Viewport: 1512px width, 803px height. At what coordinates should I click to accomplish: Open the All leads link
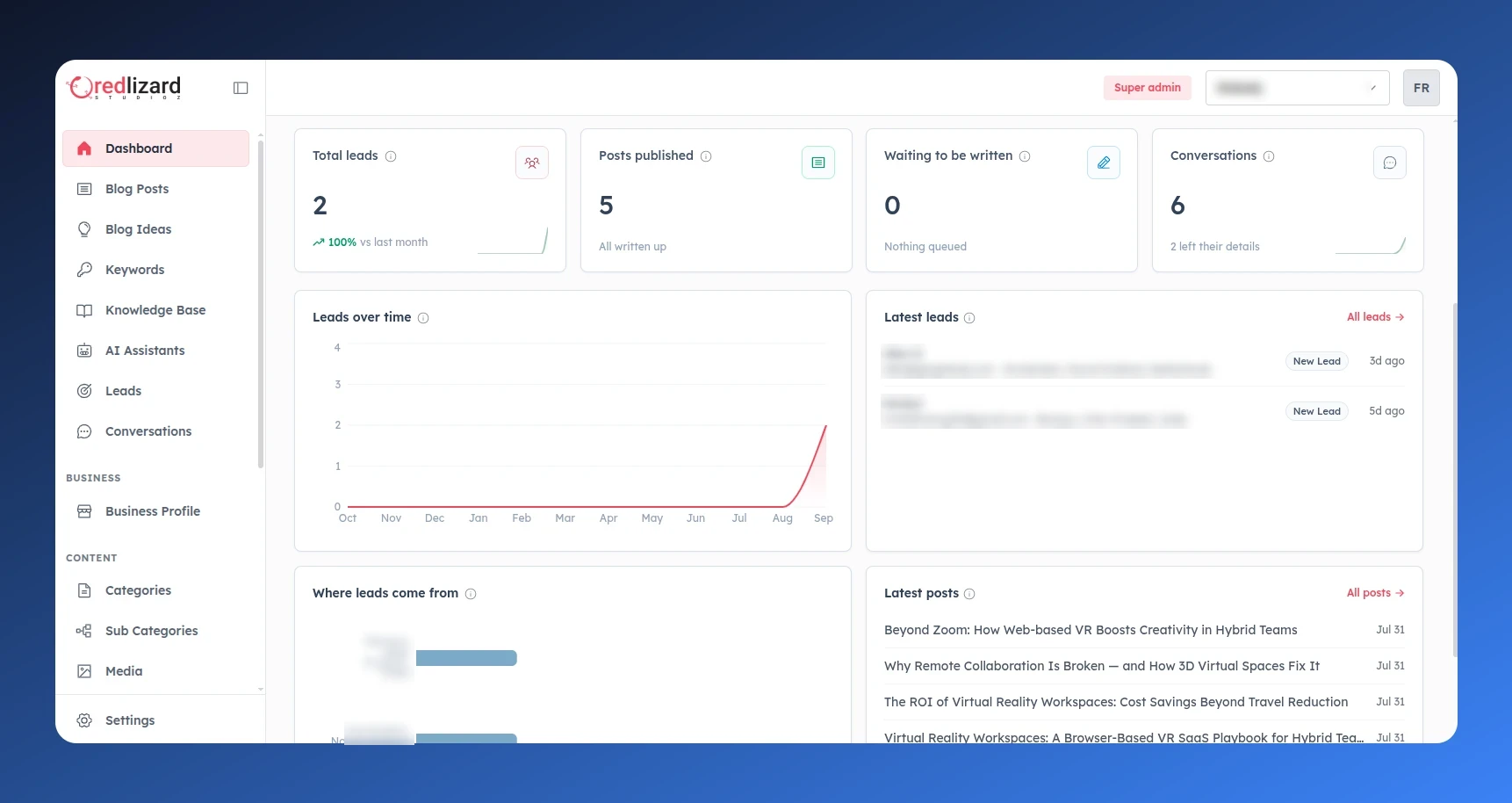tap(1375, 317)
